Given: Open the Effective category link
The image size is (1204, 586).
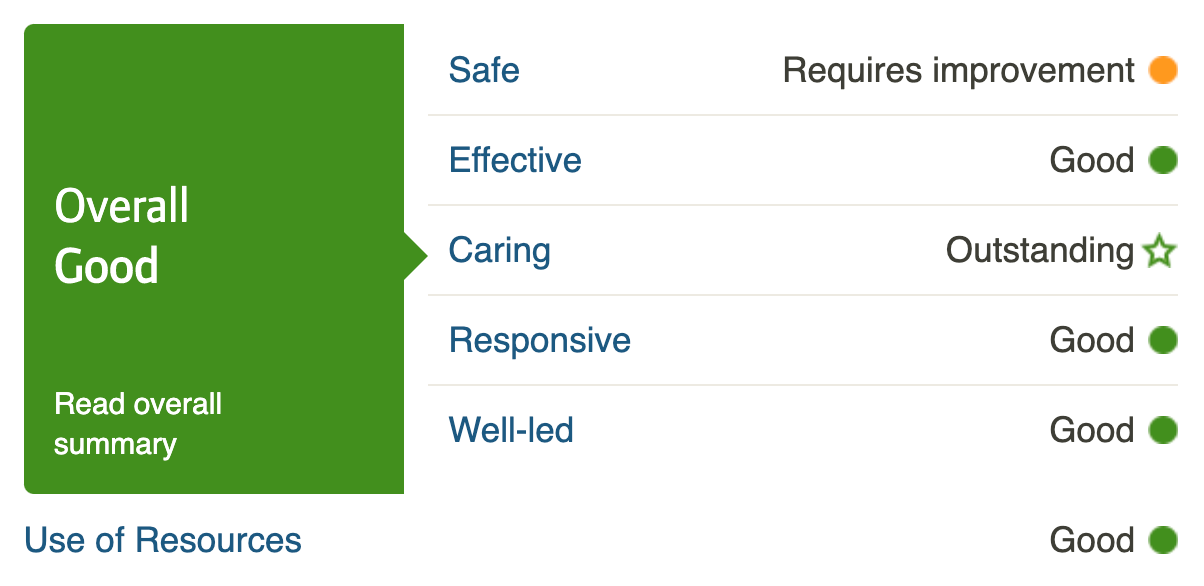Looking at the screenshot, I should 515,160.
